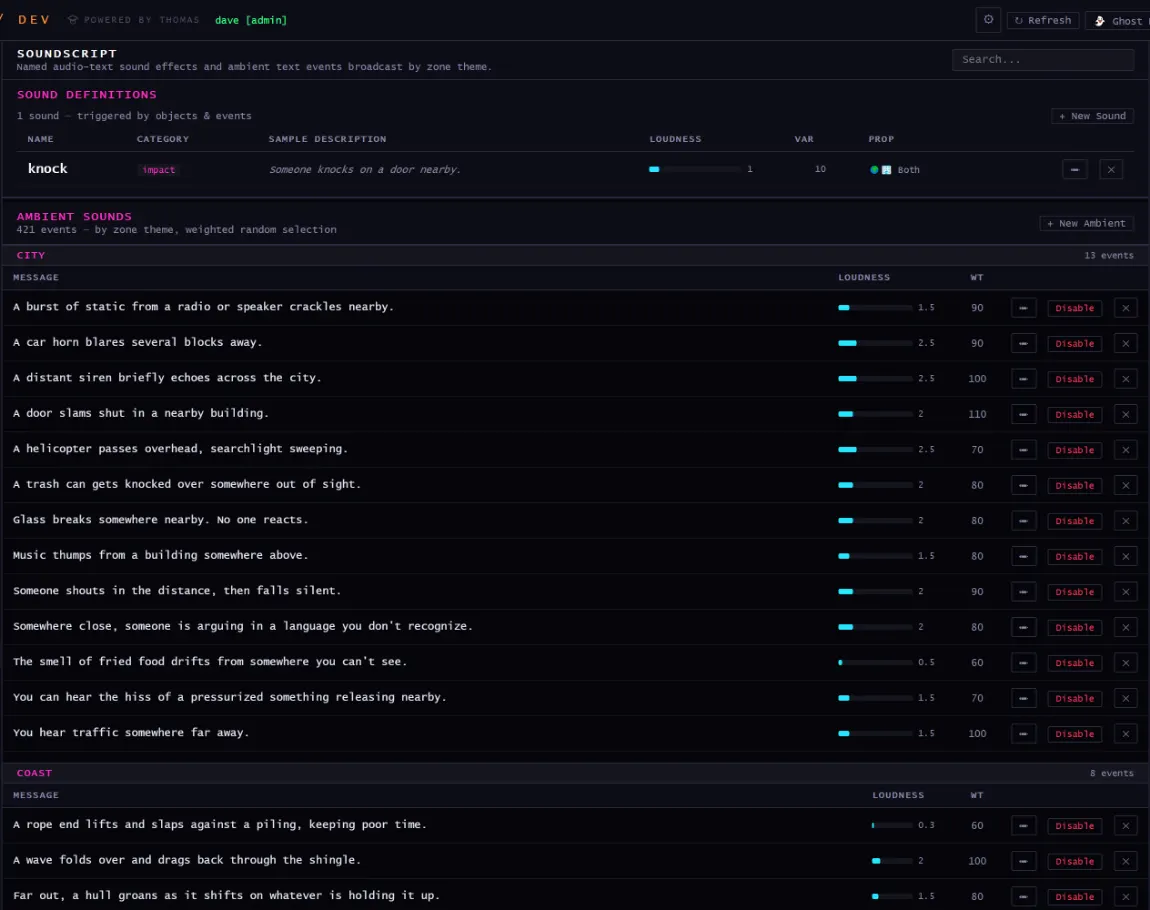The height and width of the screenshot is (910, 1150).
Task: Adjust the knock loudness slider
Action: (695, 169)
